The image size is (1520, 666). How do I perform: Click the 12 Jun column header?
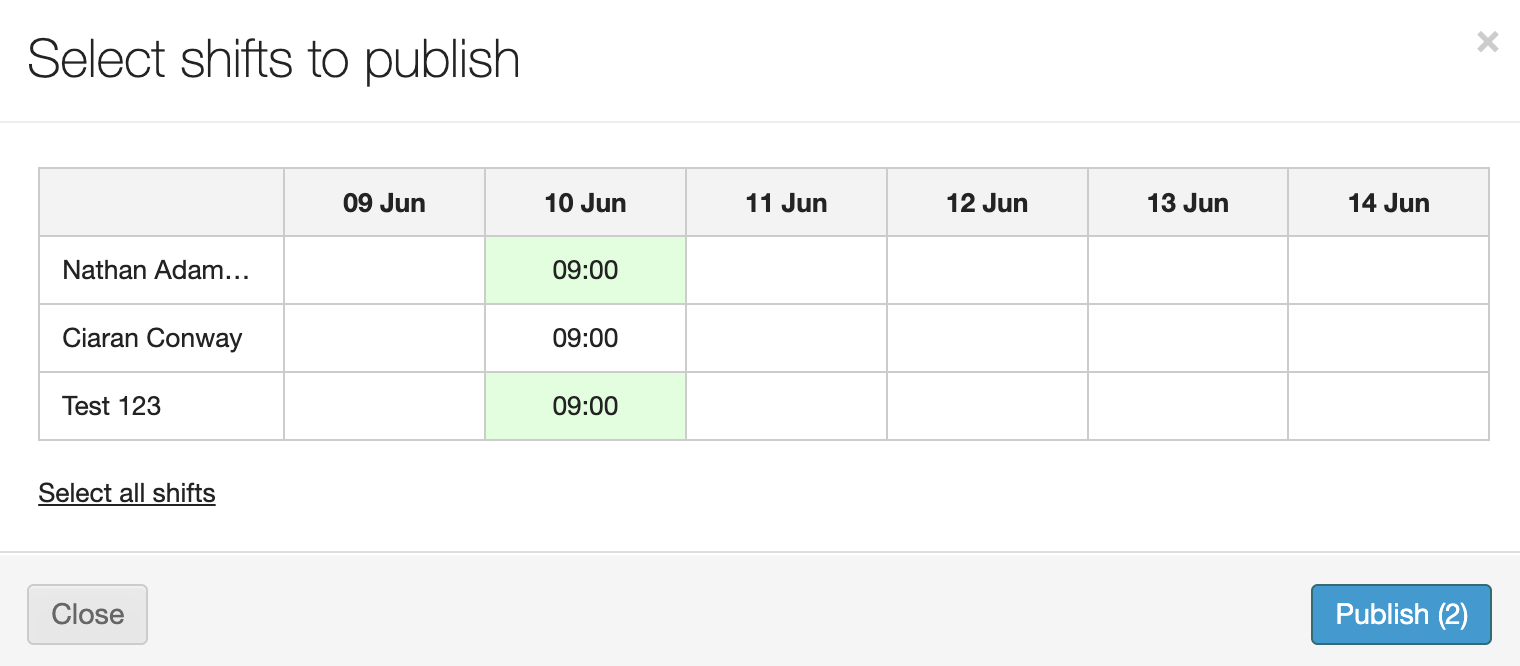pos(987,203)
